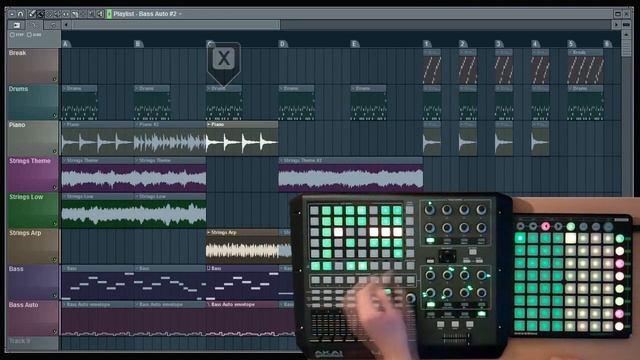Mute the Drums track
The height and width of the screenshot is (360, 640).
coord(54,115)
